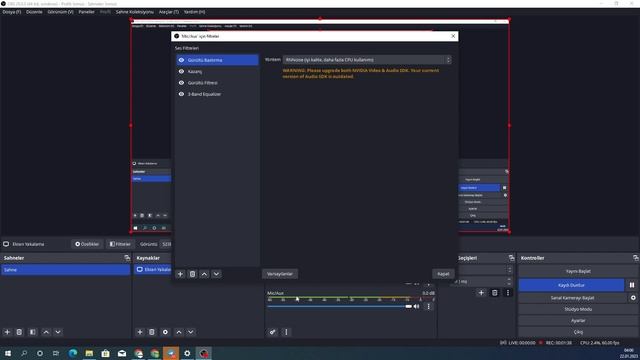The width and height of the screenshot is (640, 360).
Task: Click Yayını Başlat to start streaming
Action: tap(578, 271)
